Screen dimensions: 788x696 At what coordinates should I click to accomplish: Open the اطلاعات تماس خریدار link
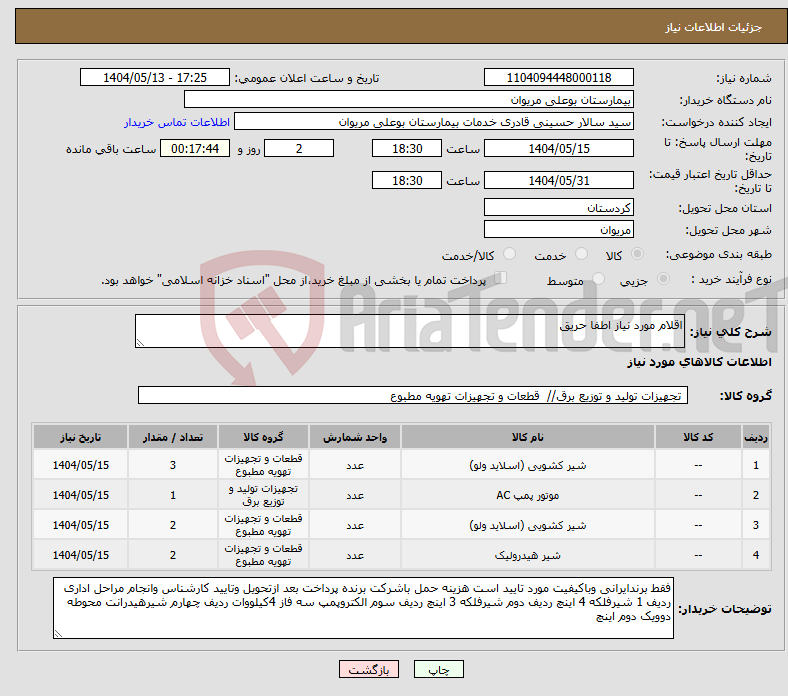point(177,122)
